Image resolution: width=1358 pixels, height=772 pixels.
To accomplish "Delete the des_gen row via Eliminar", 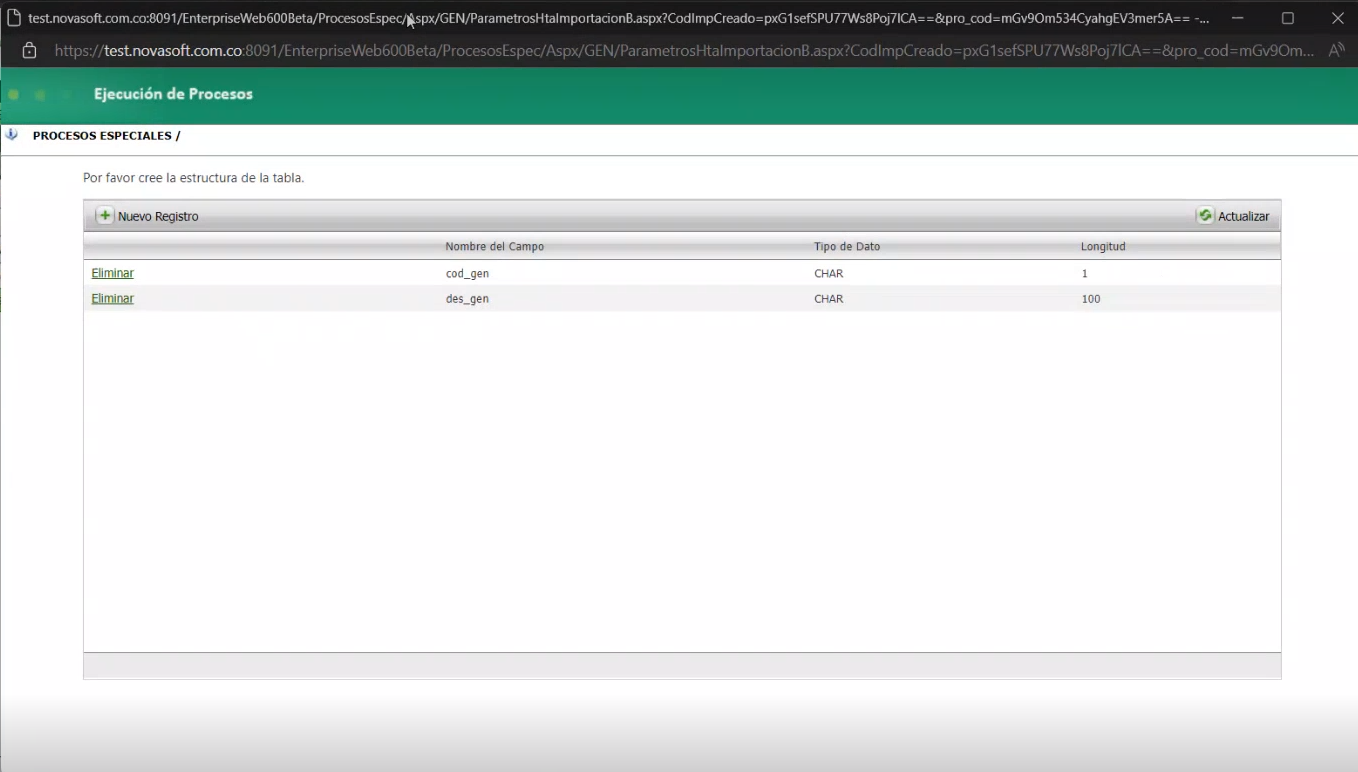I will pos(112,299).
